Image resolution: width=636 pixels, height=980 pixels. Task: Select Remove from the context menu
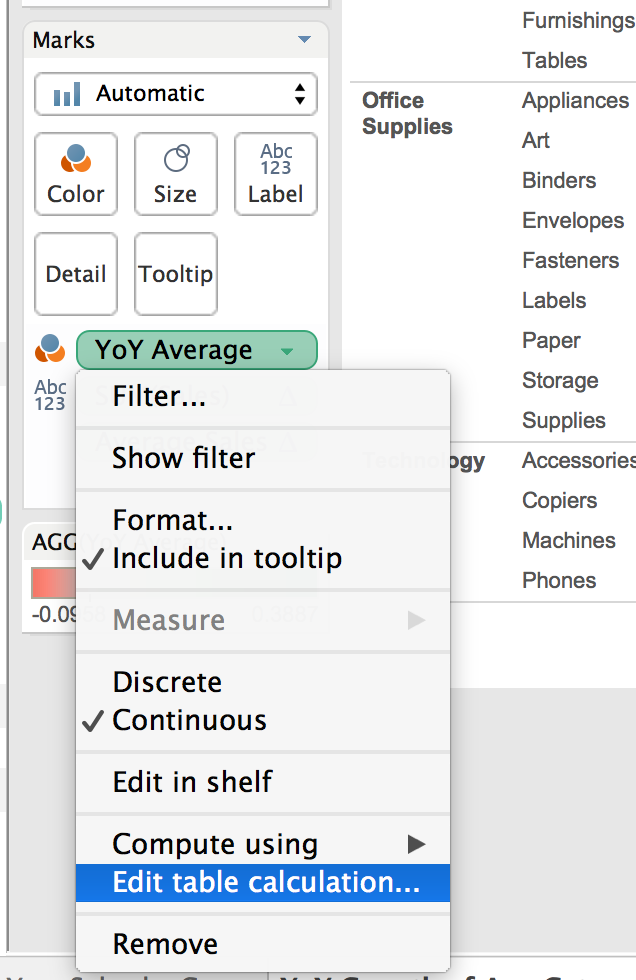coord(165,944)
